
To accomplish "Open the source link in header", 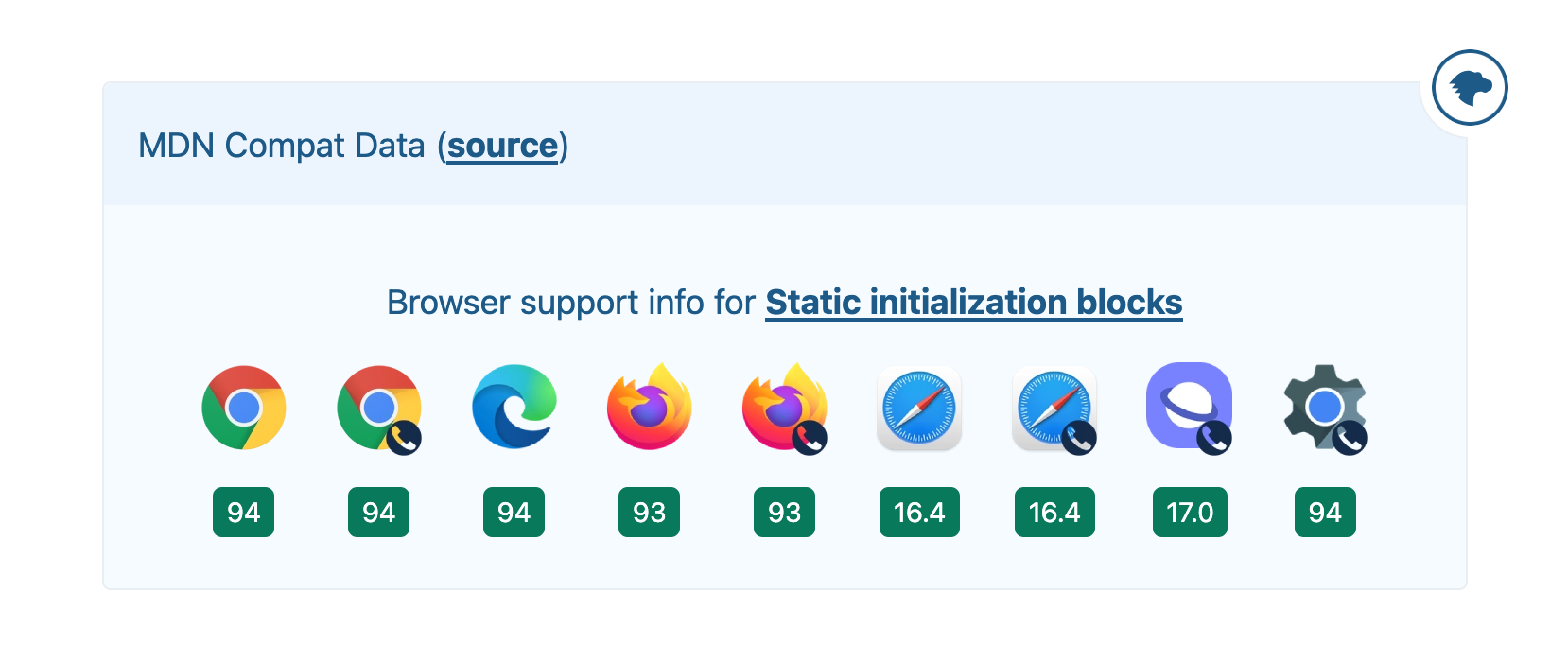I will coord(502,146).
